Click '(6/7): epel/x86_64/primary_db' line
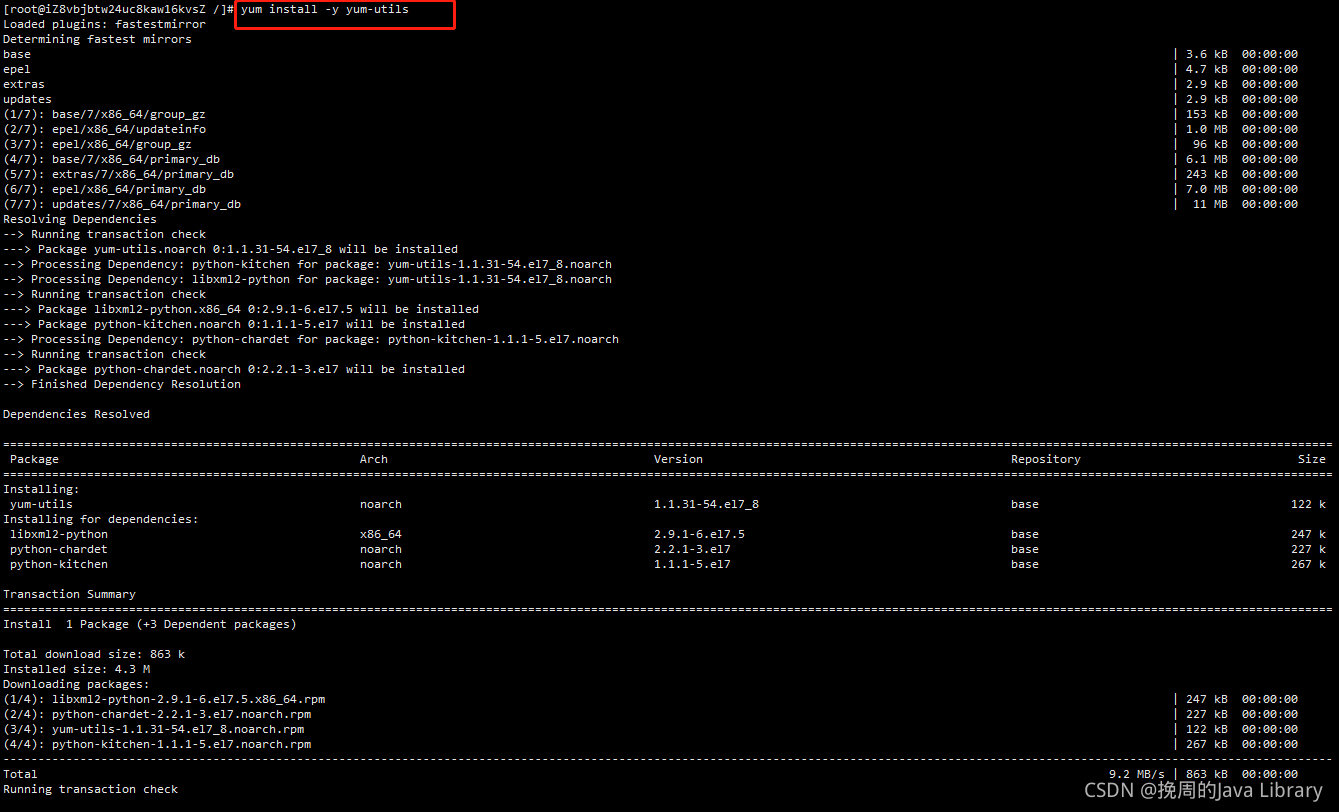This screenshot has width=1339, height=812. pyautogui.click(x=104, y=189)
